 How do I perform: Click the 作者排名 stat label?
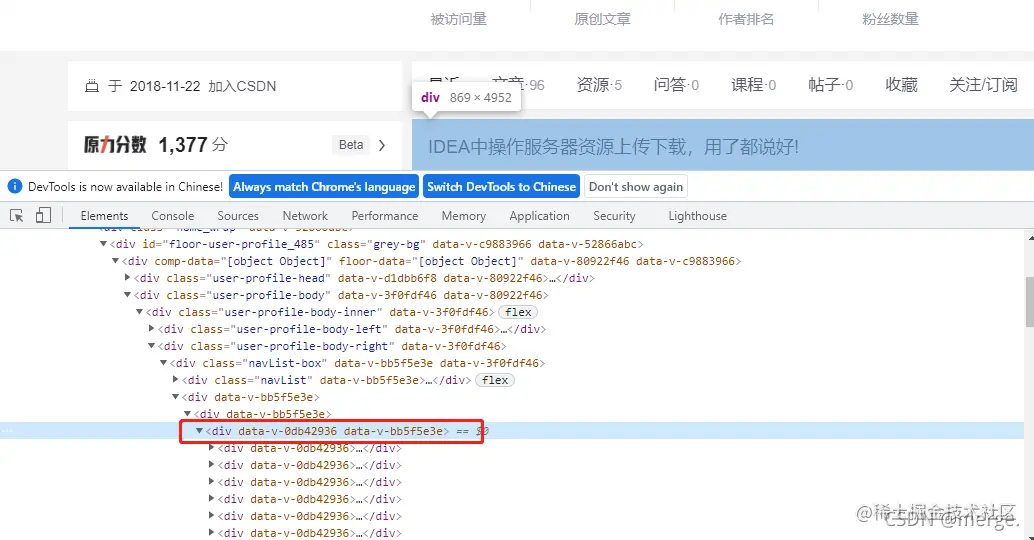coord(746,19)
